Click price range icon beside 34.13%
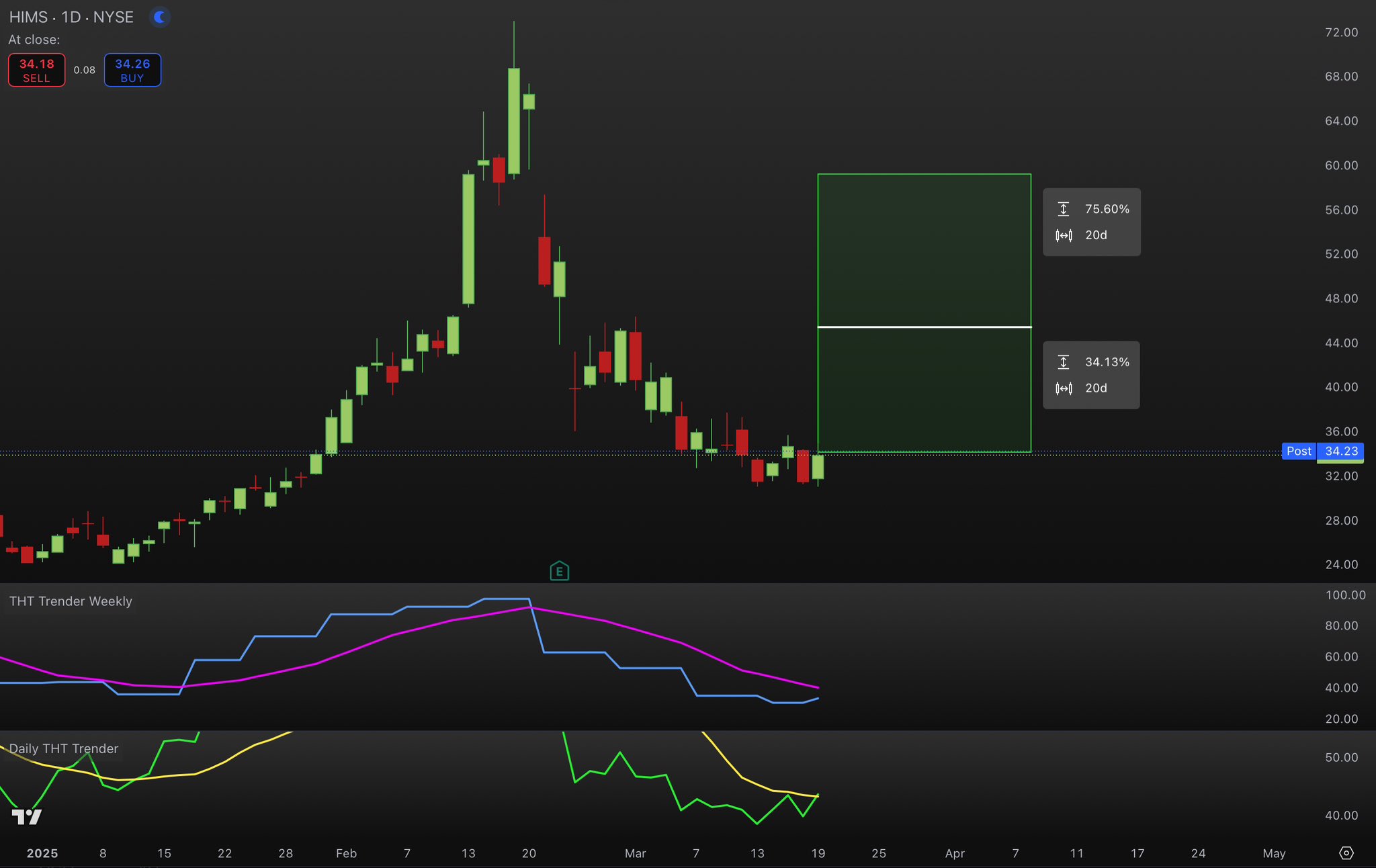 tap(1063, 362)
